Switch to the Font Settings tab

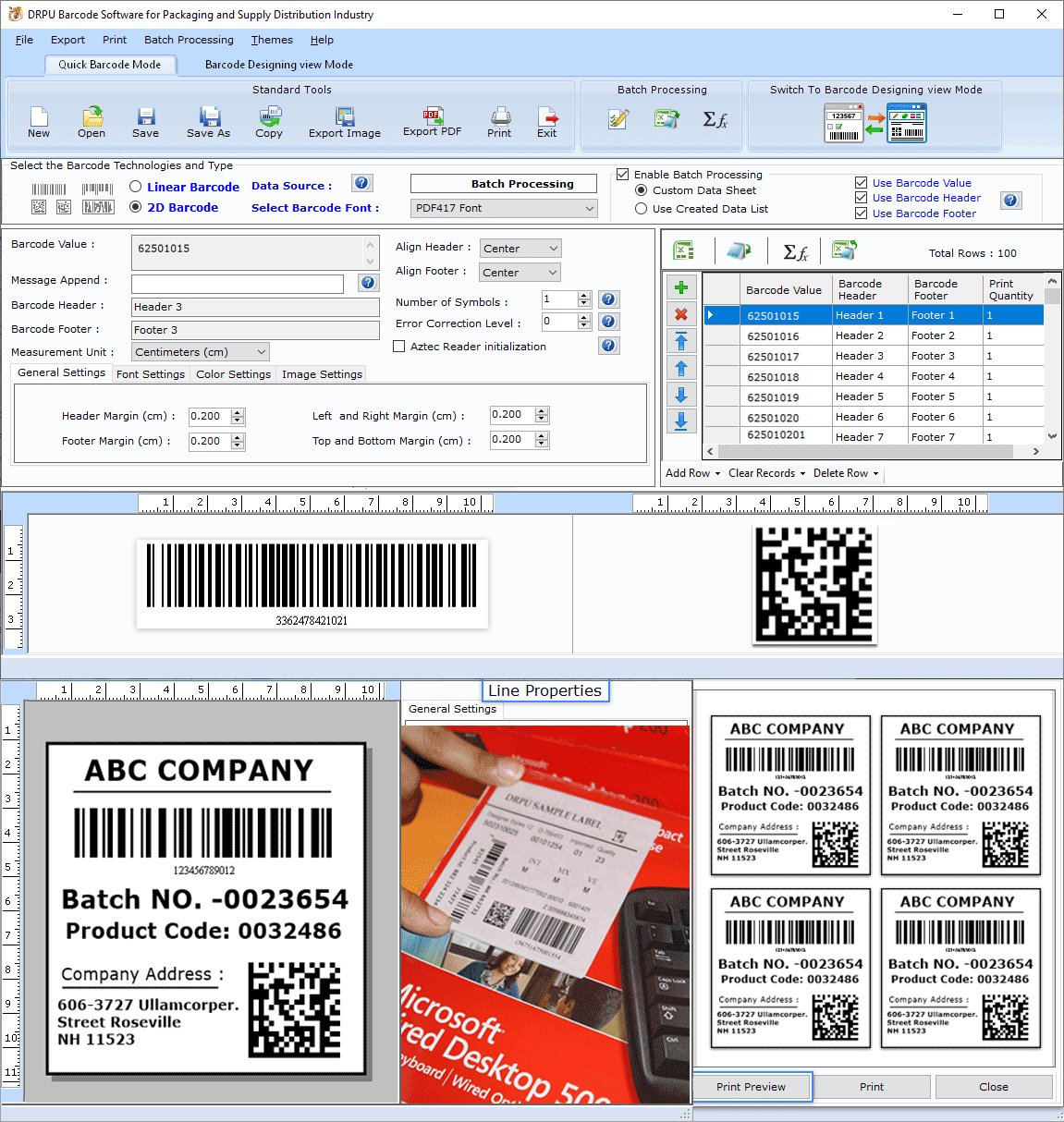[151, 374]
